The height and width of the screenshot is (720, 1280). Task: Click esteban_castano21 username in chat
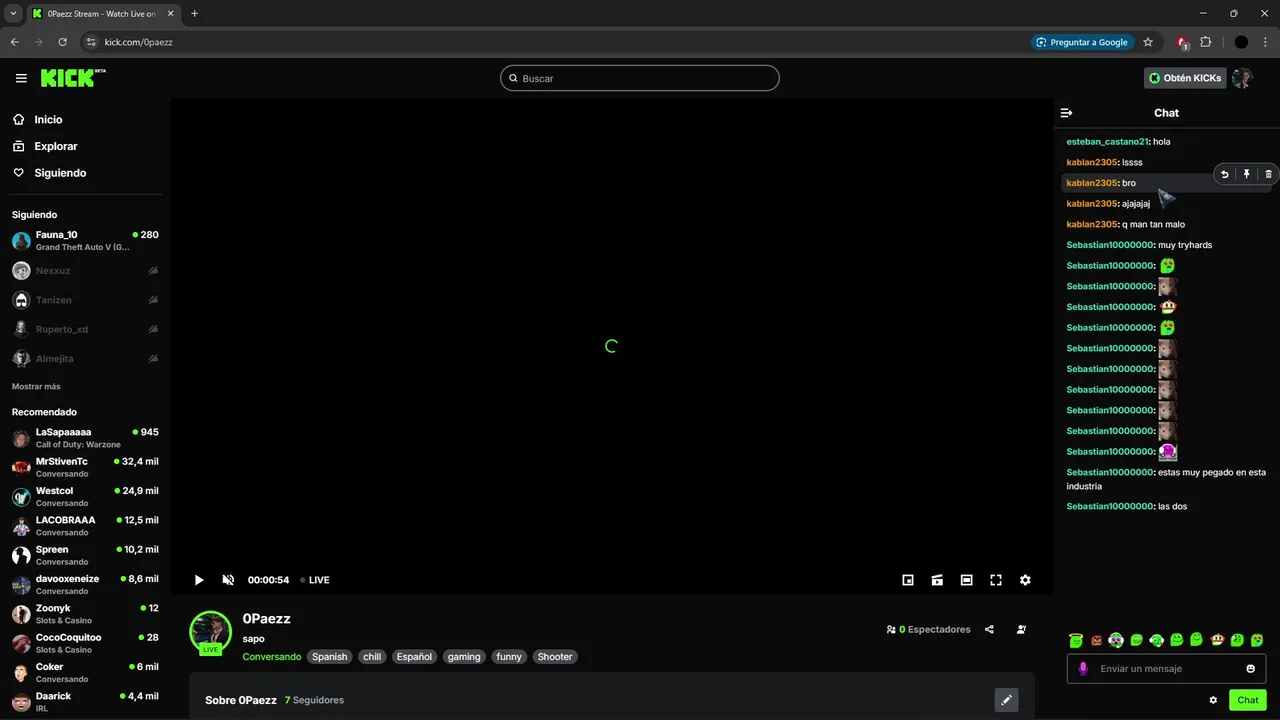point(1107,142)
